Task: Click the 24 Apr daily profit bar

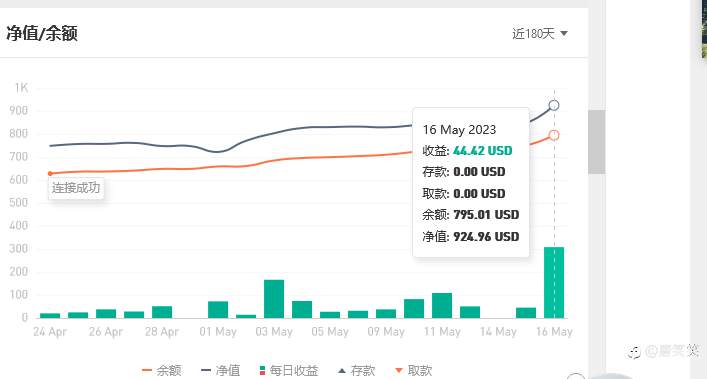Action: [50, 315]
